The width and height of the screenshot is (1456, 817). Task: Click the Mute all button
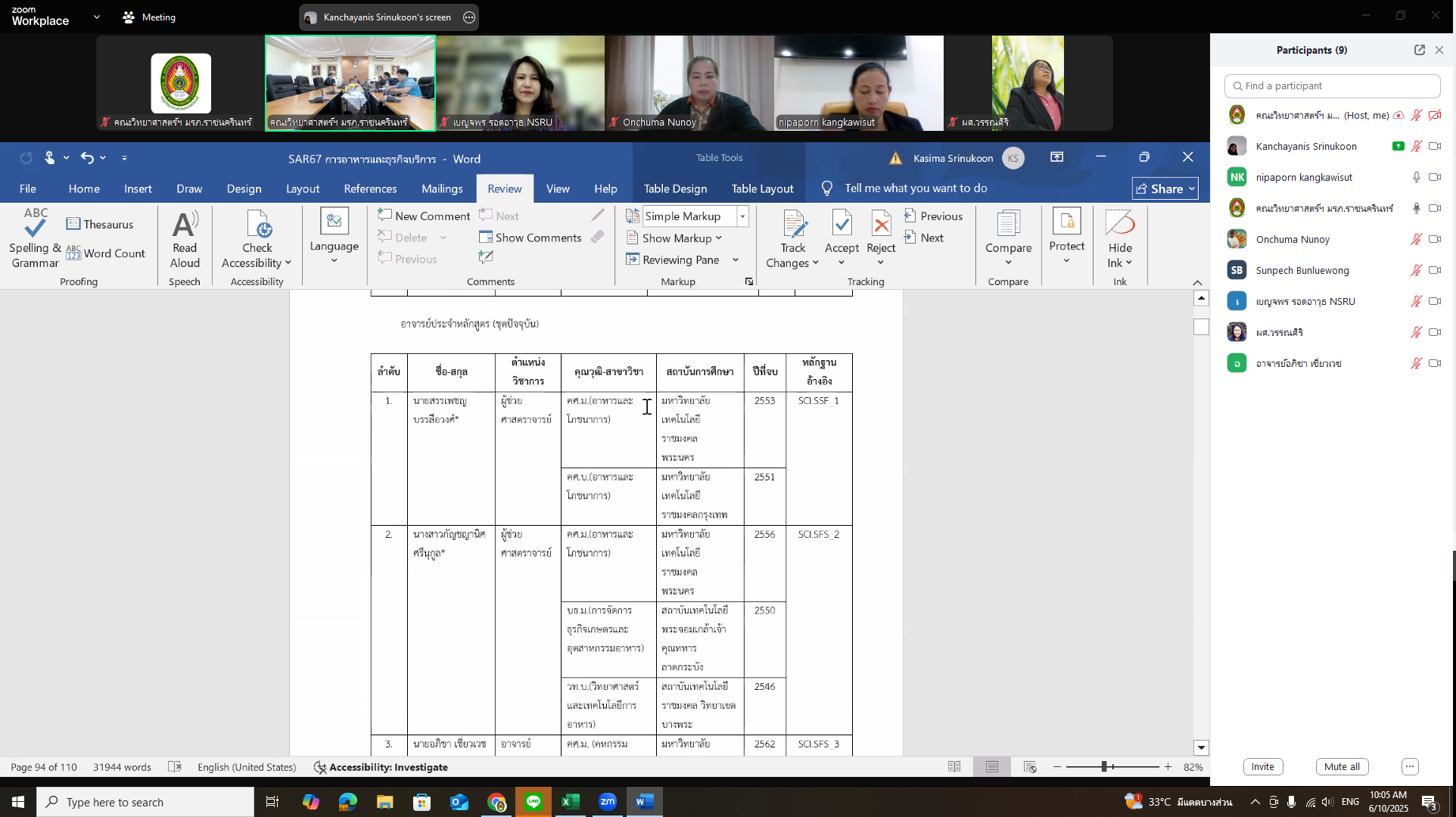tap(1342, 766)
